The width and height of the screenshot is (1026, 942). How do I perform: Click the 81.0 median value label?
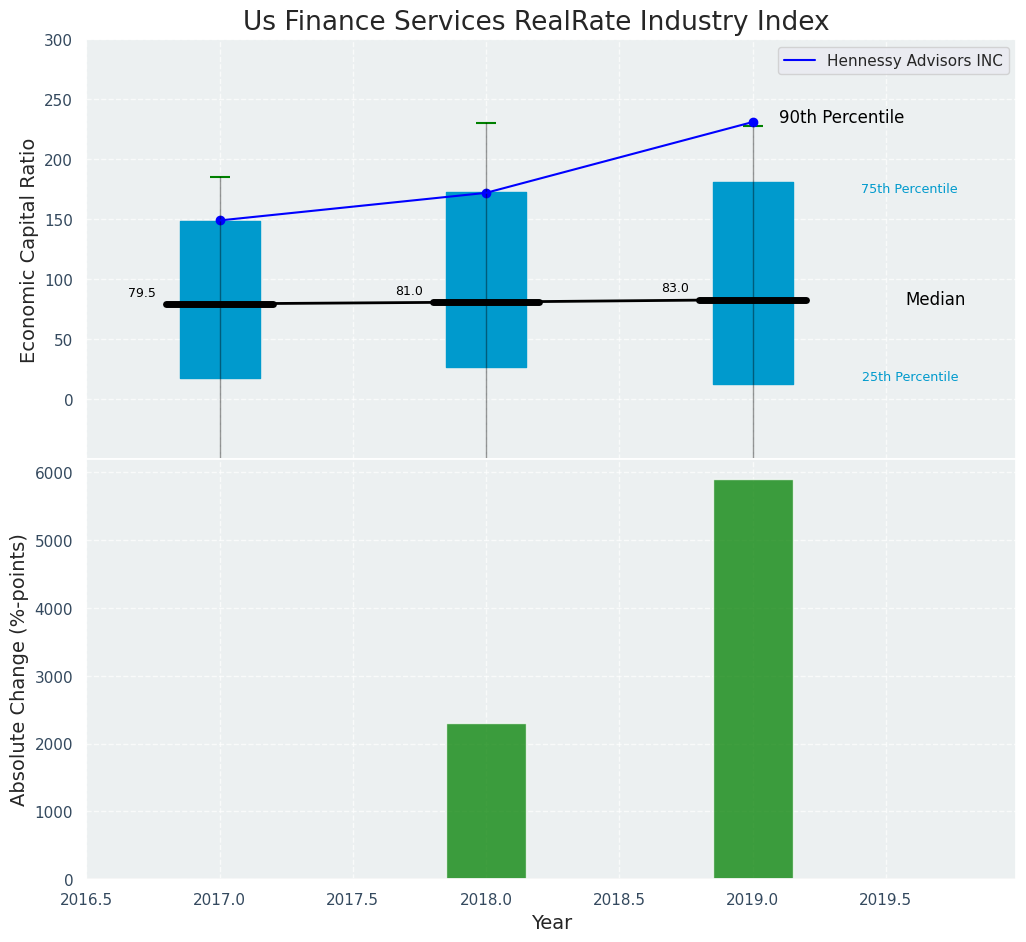pos(409,291)
